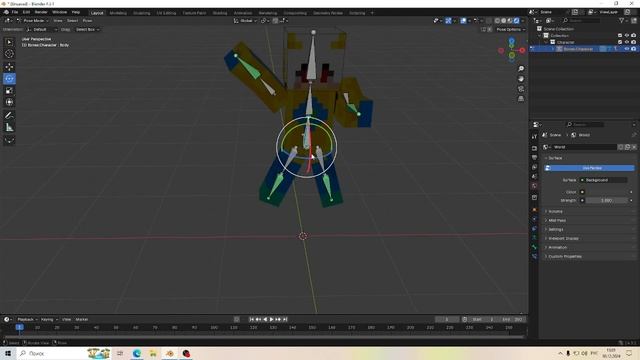Open the Render properties tab icon
The width and height of the screenshot is (640, 360).
[534, 148]
